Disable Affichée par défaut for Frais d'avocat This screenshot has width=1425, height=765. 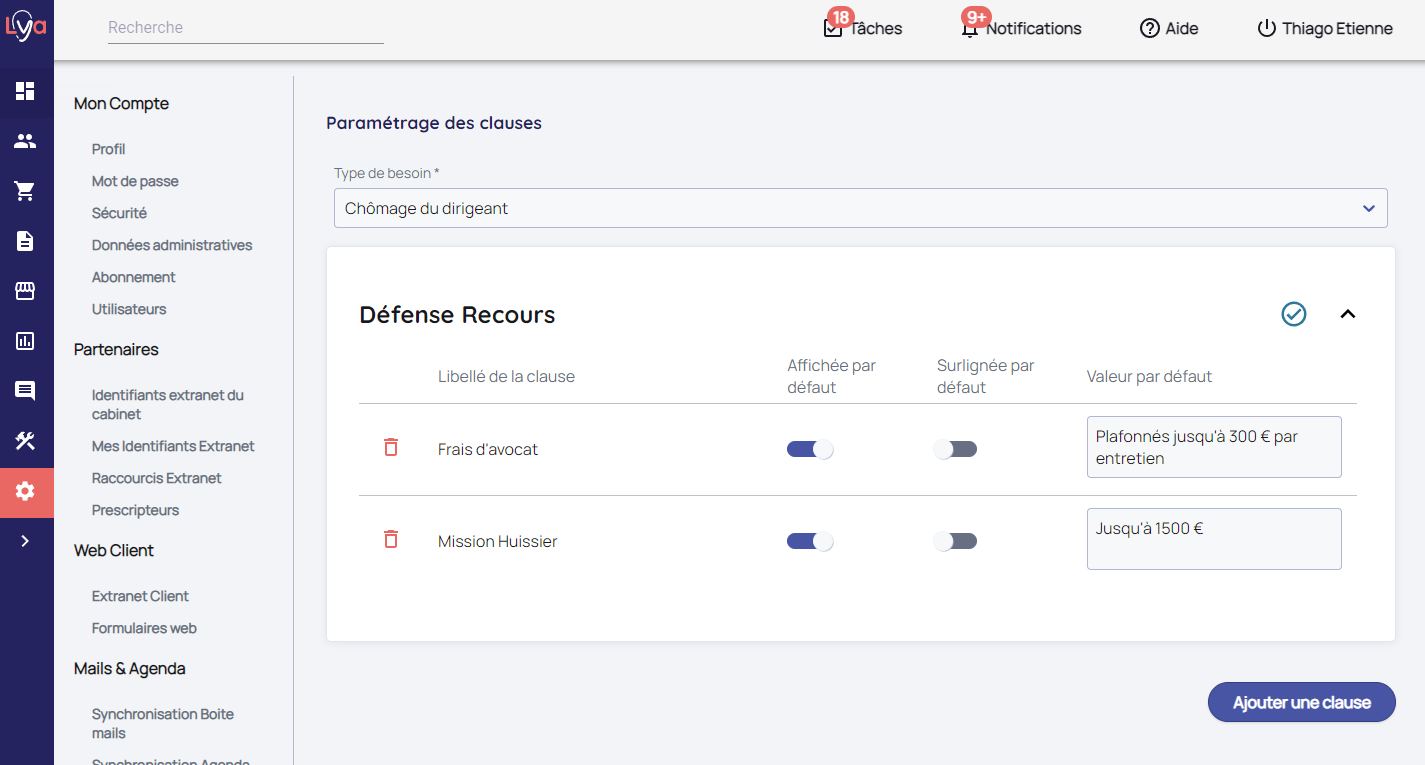point(810,449)
